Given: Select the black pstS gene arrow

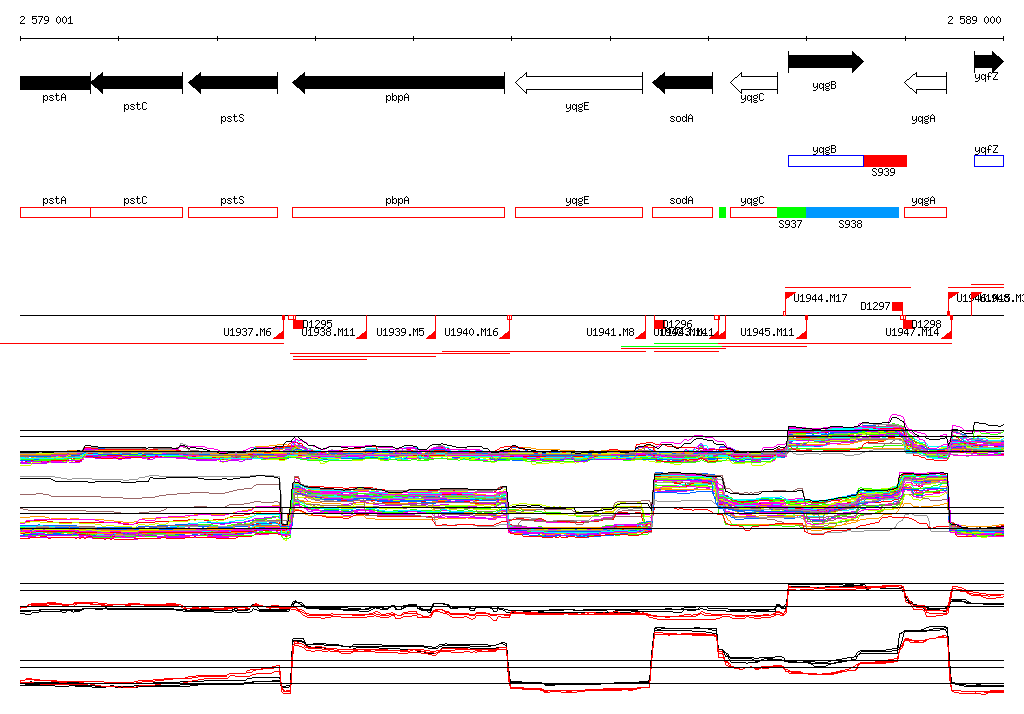Looking at the screenshot, I should point(233,83).
